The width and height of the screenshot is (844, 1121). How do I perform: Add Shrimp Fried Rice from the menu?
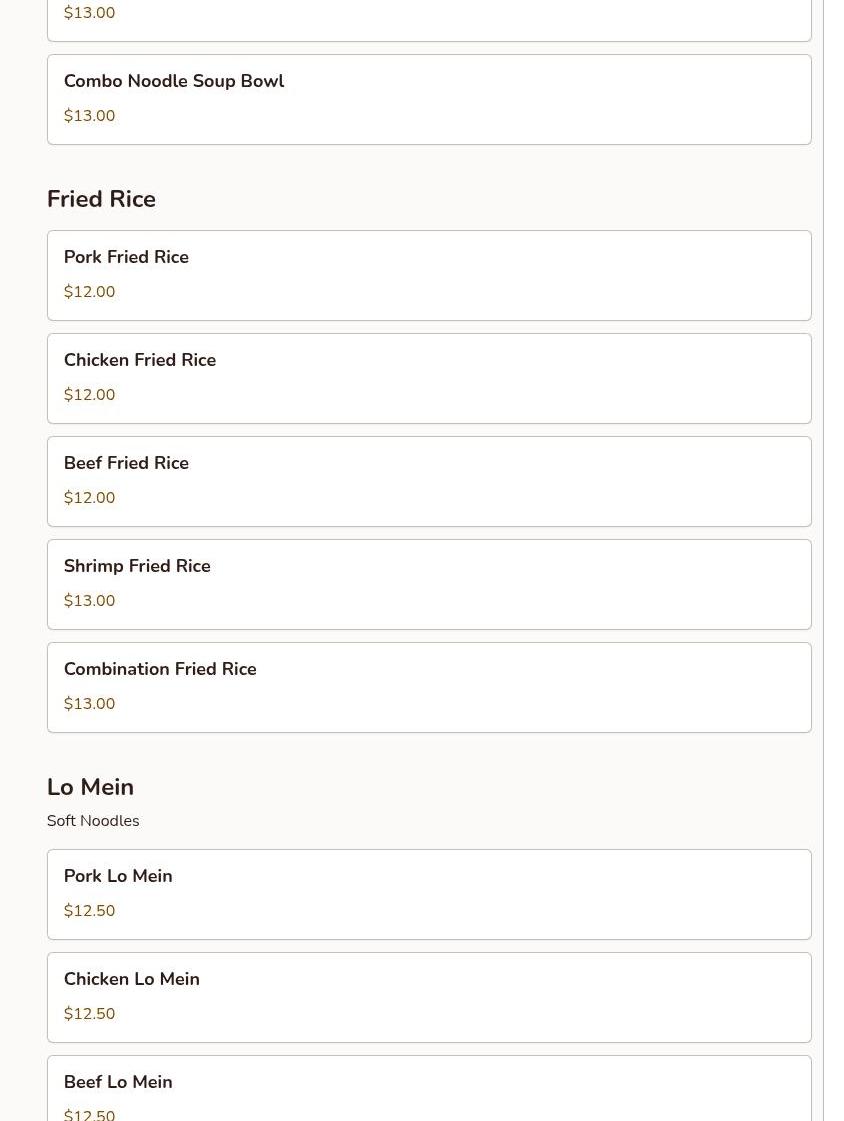pyautogui.click(x=428, y=584)
